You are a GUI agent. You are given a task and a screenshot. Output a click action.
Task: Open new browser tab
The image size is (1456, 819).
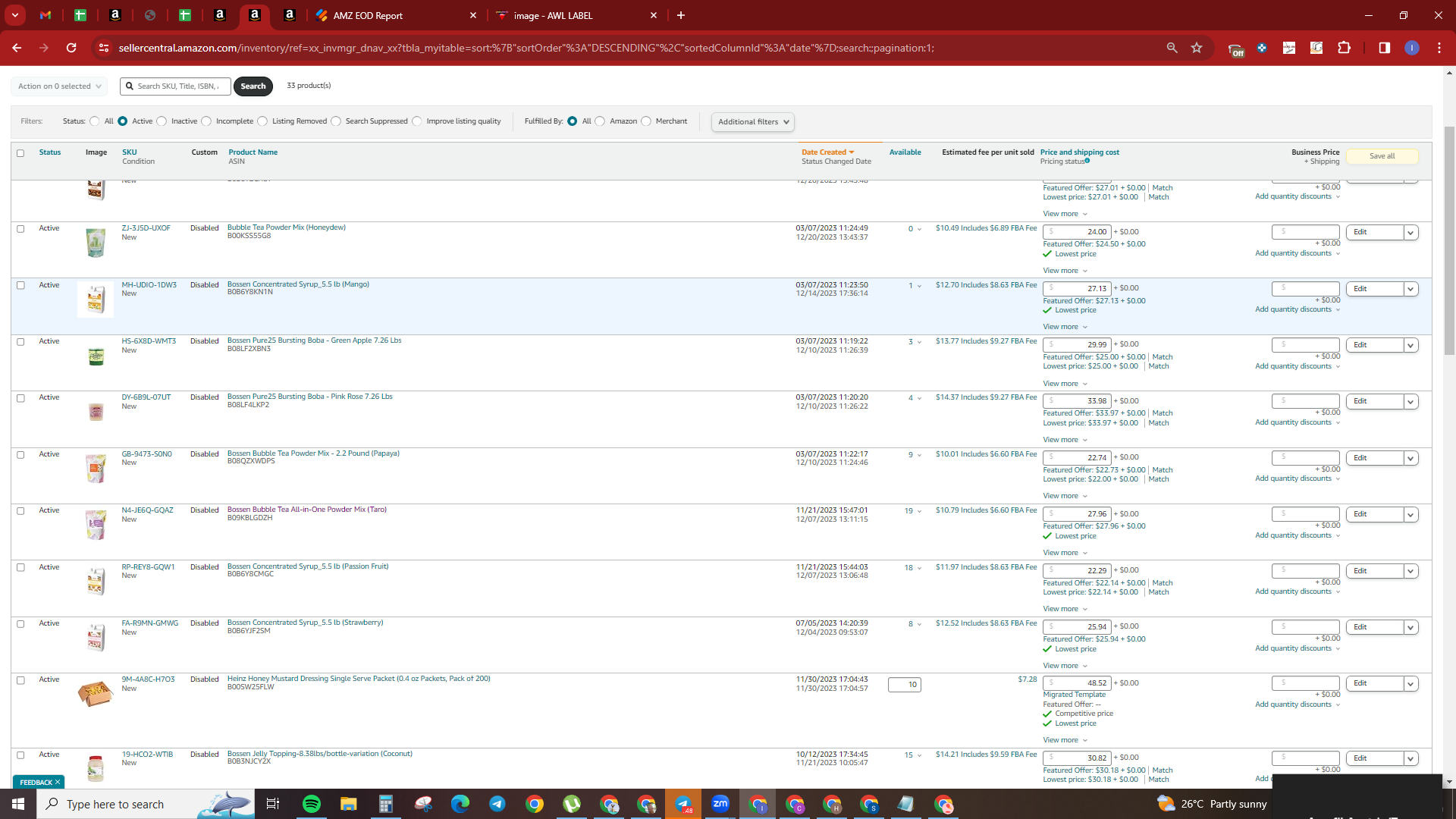point(681,15)
